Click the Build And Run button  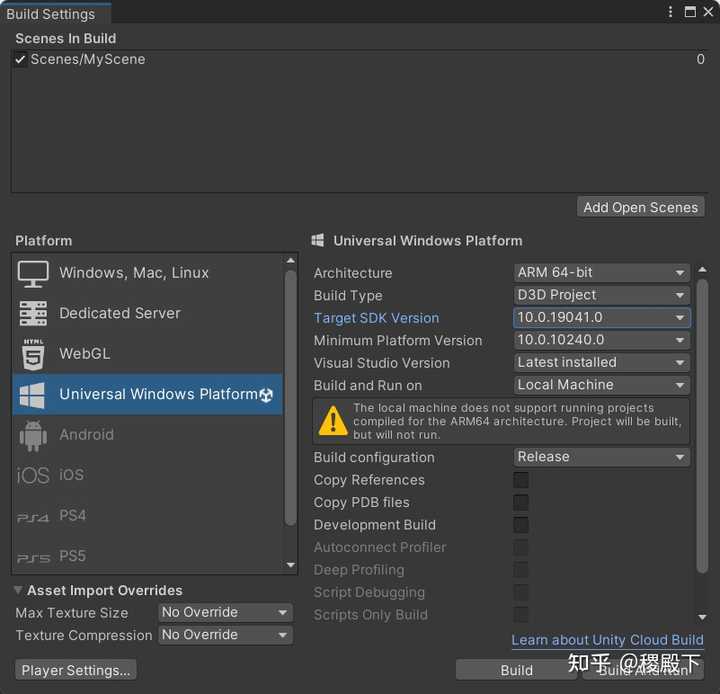coord(643,671)
